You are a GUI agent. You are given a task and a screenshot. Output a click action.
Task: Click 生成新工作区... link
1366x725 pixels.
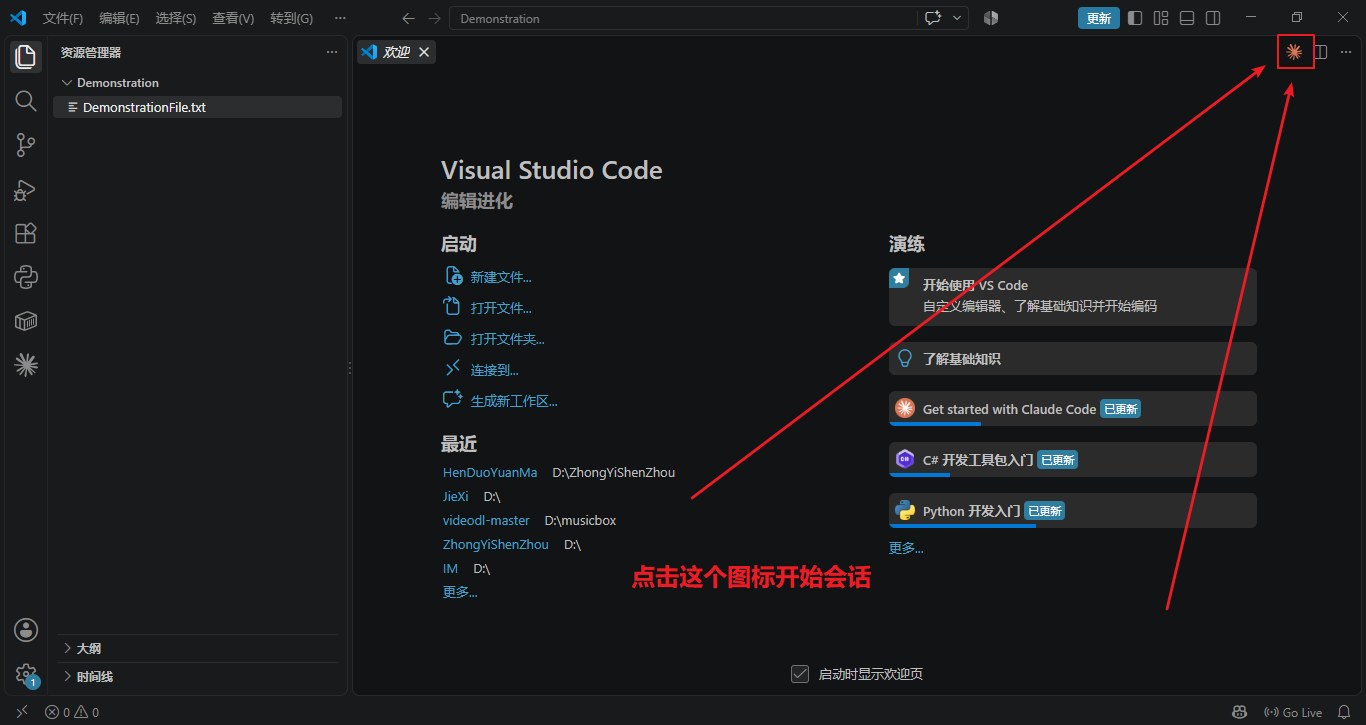(x=514, y=401)
